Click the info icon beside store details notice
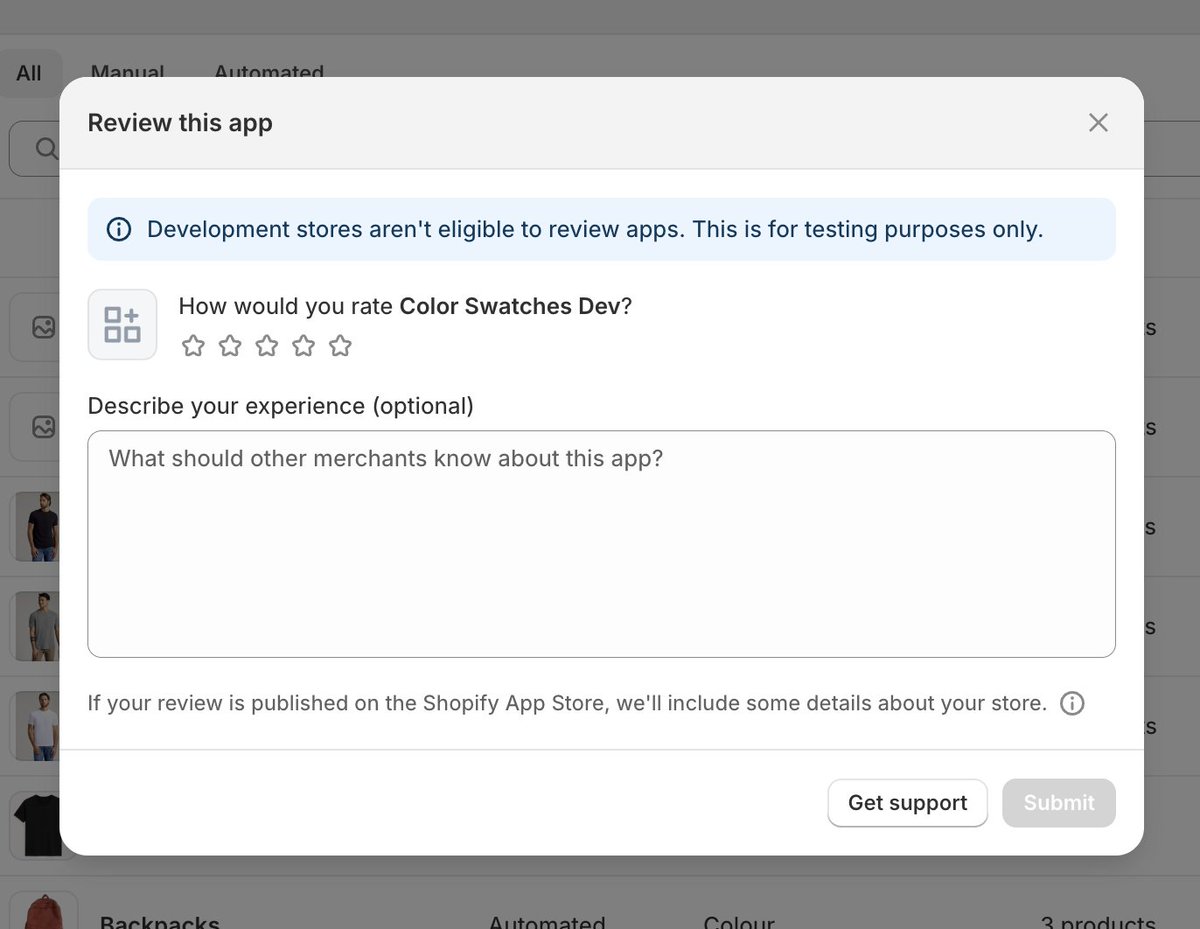Image resolution: width=1200 pixels, height=929 pixels. (1072, 703)
